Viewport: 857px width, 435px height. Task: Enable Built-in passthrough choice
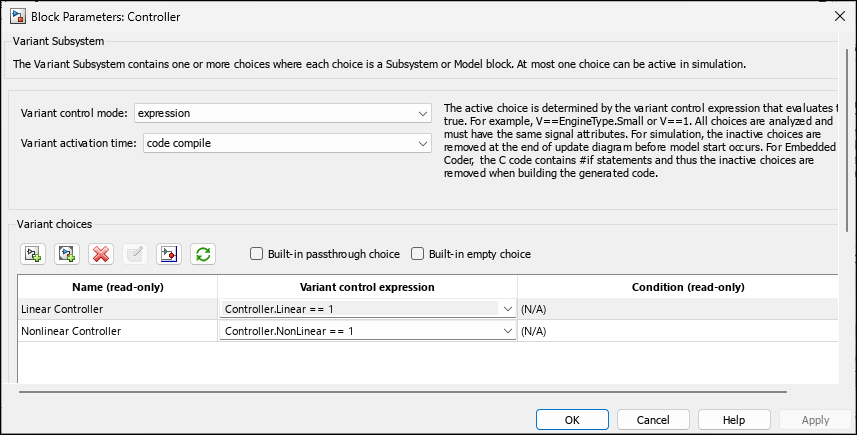coord(257,254)
